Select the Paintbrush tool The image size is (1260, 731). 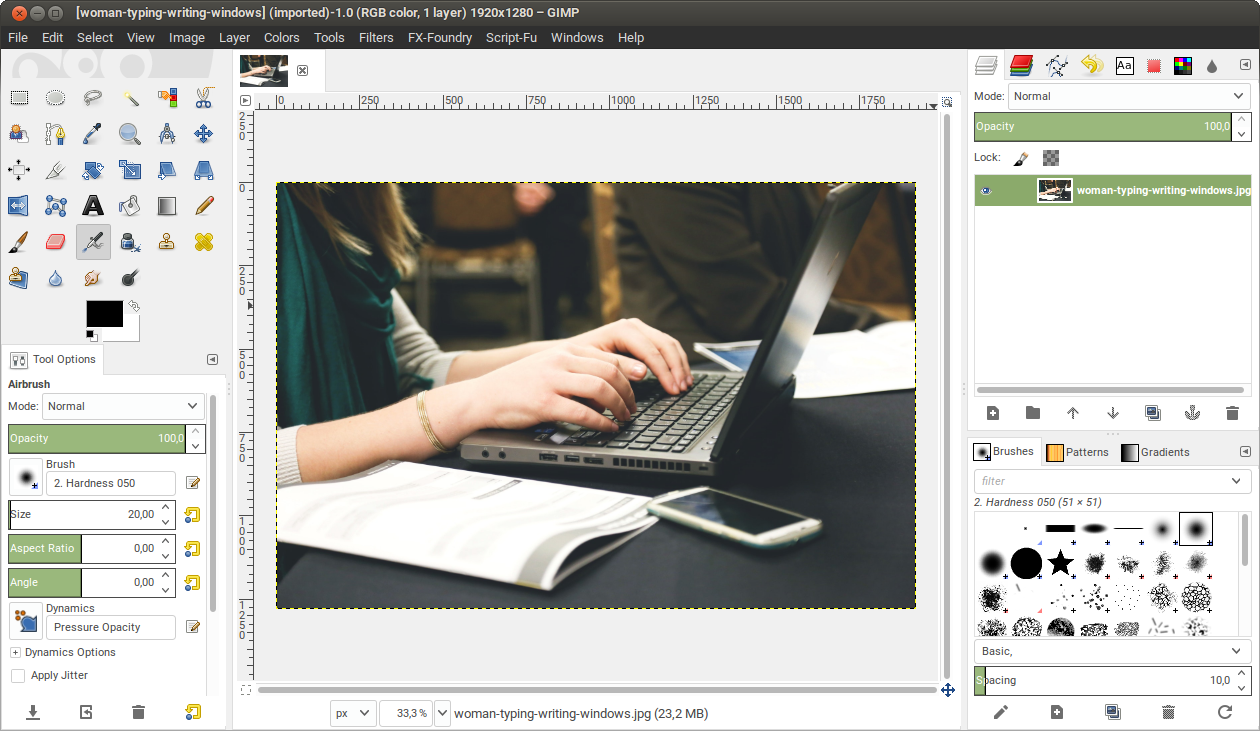tap(18, 241)
